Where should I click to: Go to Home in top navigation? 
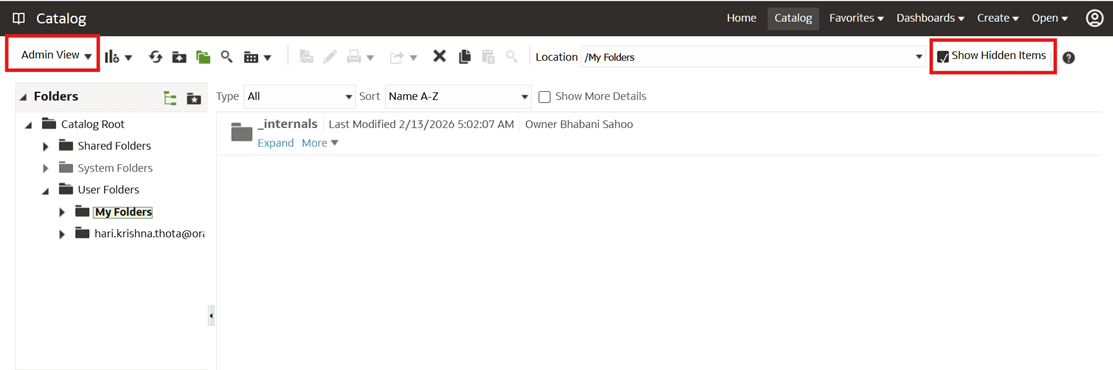741,18
